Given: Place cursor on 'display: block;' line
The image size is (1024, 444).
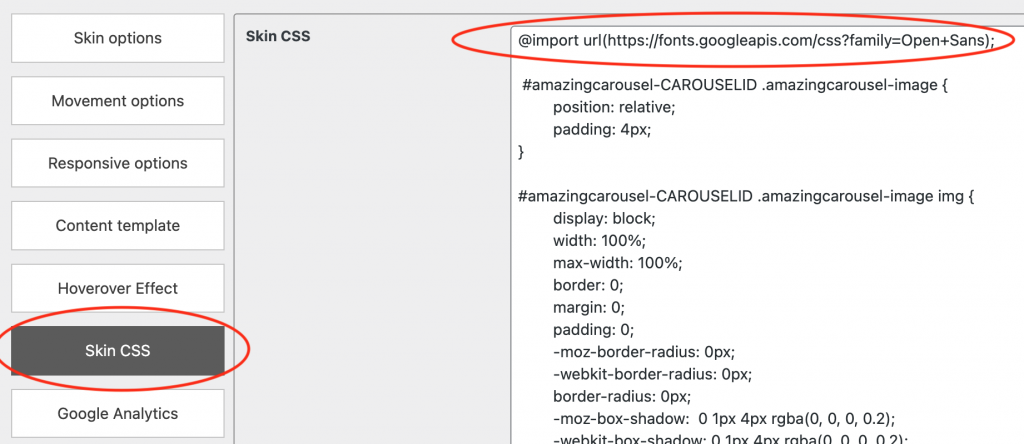Looking at the screenshot, I should (603, 218).
